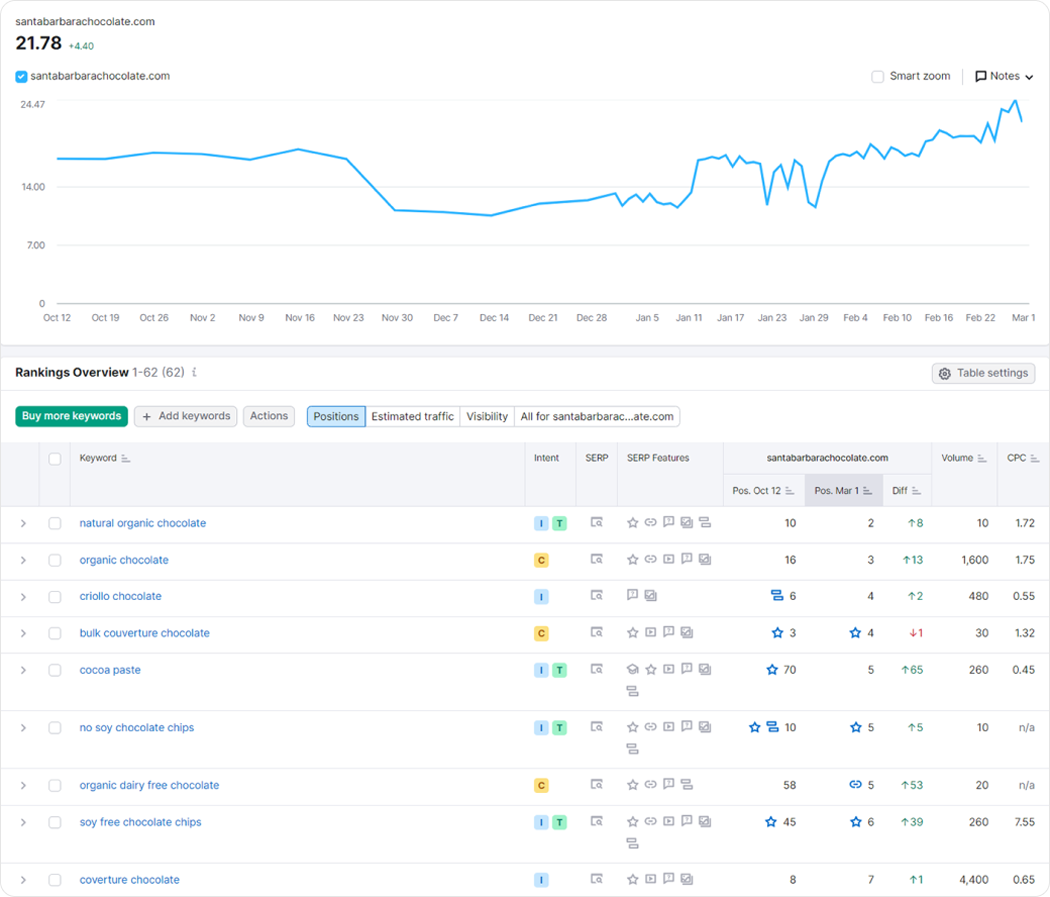Enable the Smart zoom checkbox

click(x=877, y=76)
